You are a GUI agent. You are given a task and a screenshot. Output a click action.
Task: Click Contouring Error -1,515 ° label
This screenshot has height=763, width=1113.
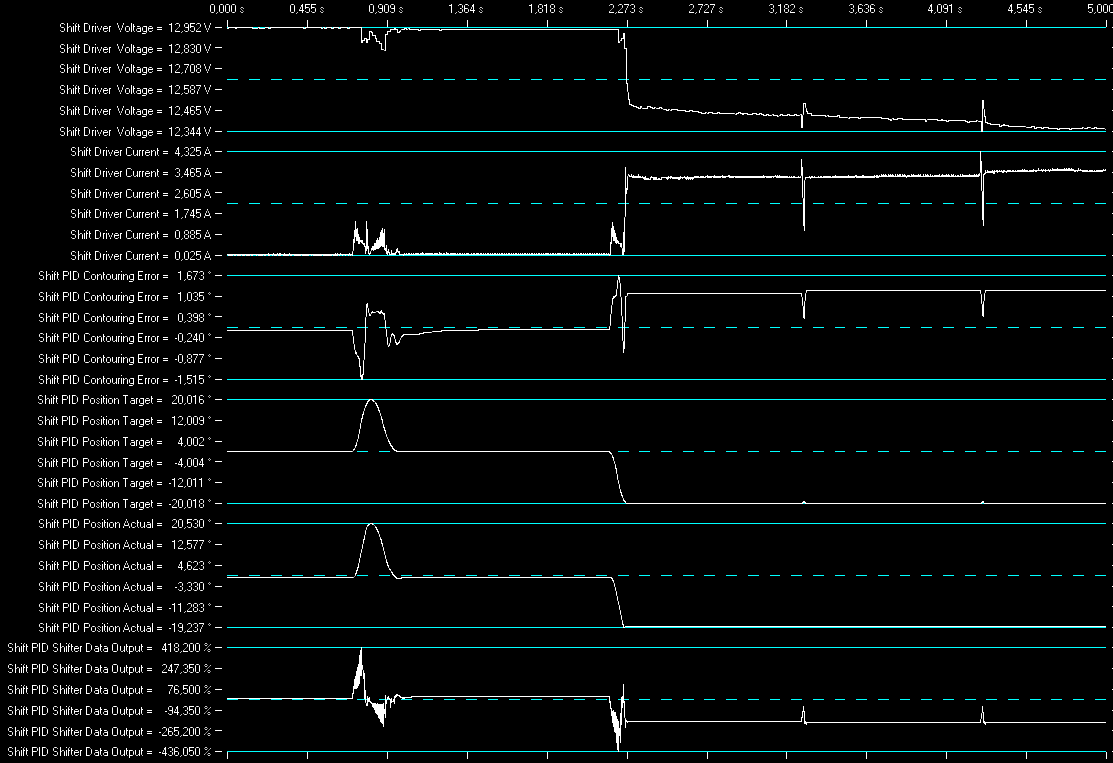(x=125, y=380)
